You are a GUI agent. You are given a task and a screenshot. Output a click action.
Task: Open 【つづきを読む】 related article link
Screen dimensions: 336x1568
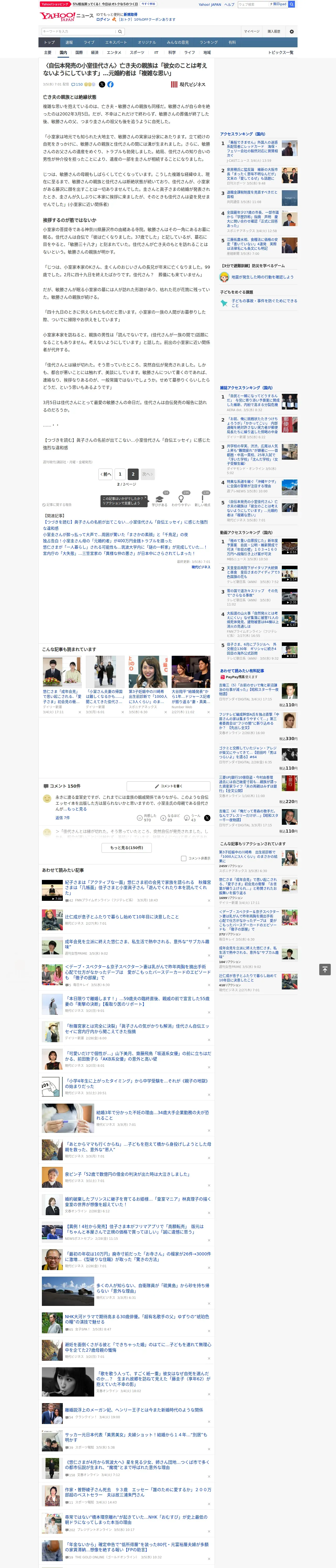(125, 525)
